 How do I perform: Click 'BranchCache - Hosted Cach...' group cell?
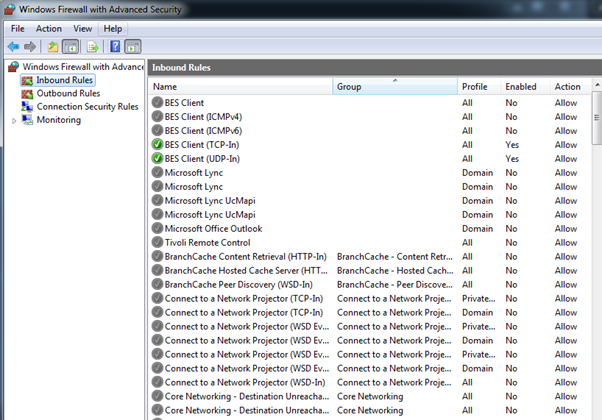(395, 270)
